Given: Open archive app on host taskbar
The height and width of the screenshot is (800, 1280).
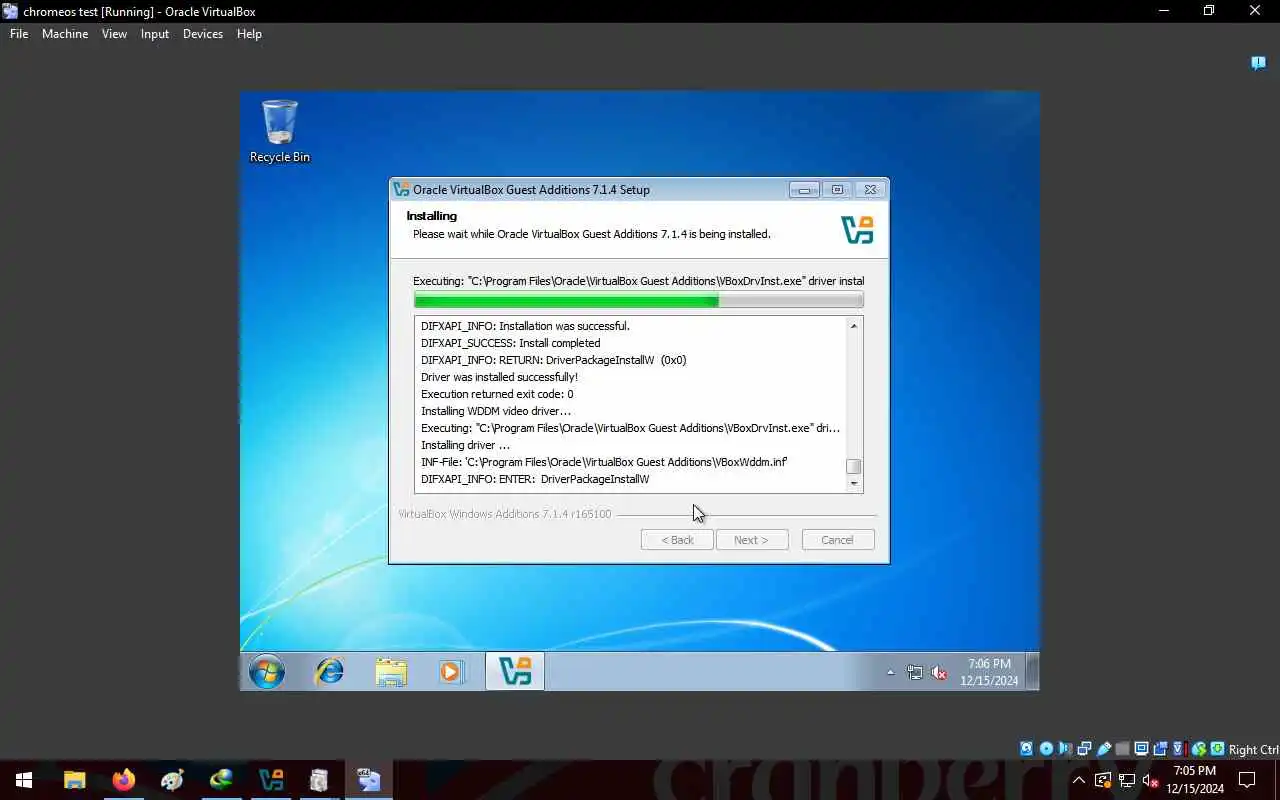Looking at the screenshot, I should pyautogui.click(x=319, y=780).
